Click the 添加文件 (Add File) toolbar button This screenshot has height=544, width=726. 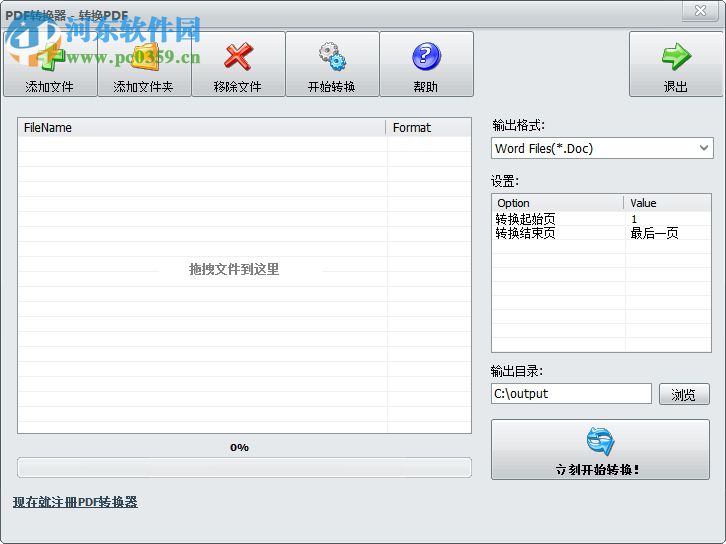click(x=50, y=64)
